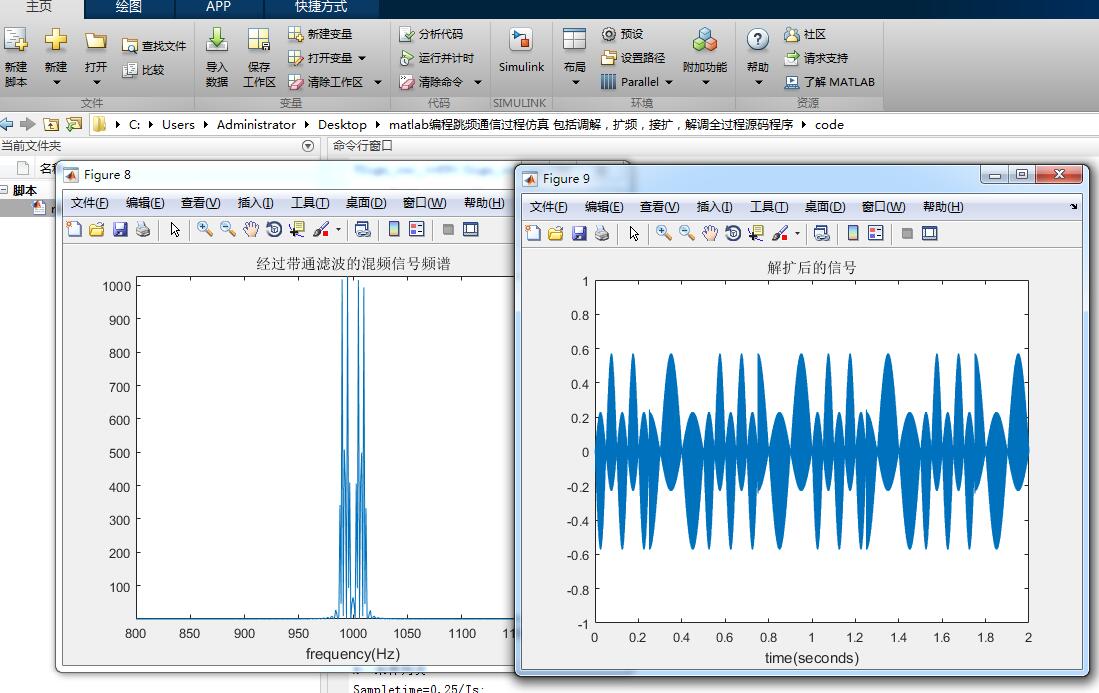The image size is (1099, 693).
Task: Toggle Edit Plot arrow in Figure 9
Action: point(634,233)
